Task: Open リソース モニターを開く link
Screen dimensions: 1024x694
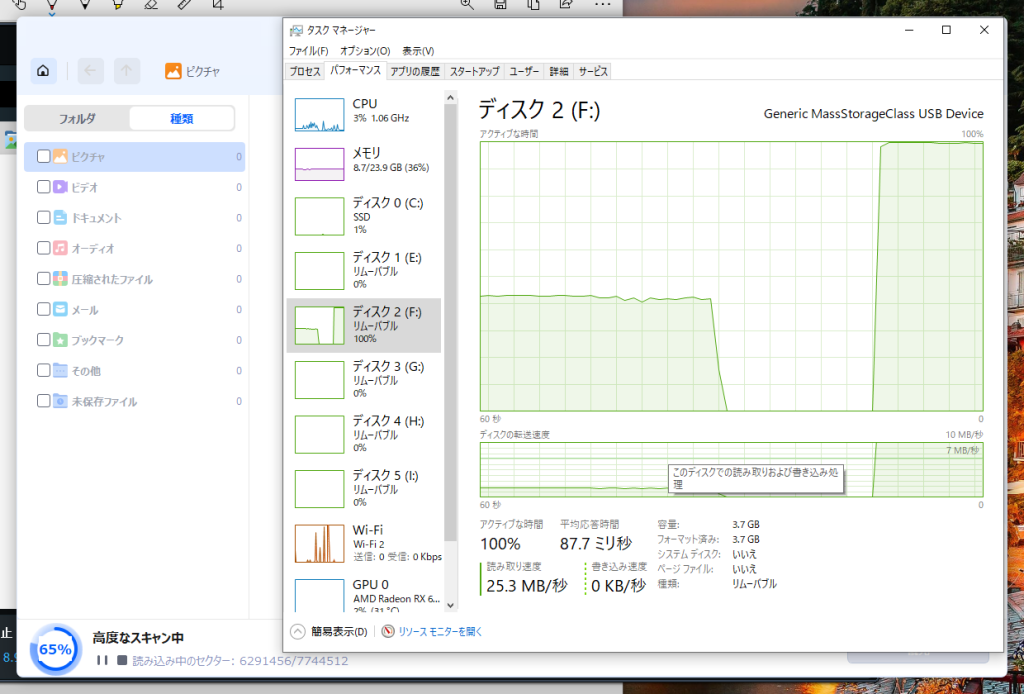Action: pos(440,632)
